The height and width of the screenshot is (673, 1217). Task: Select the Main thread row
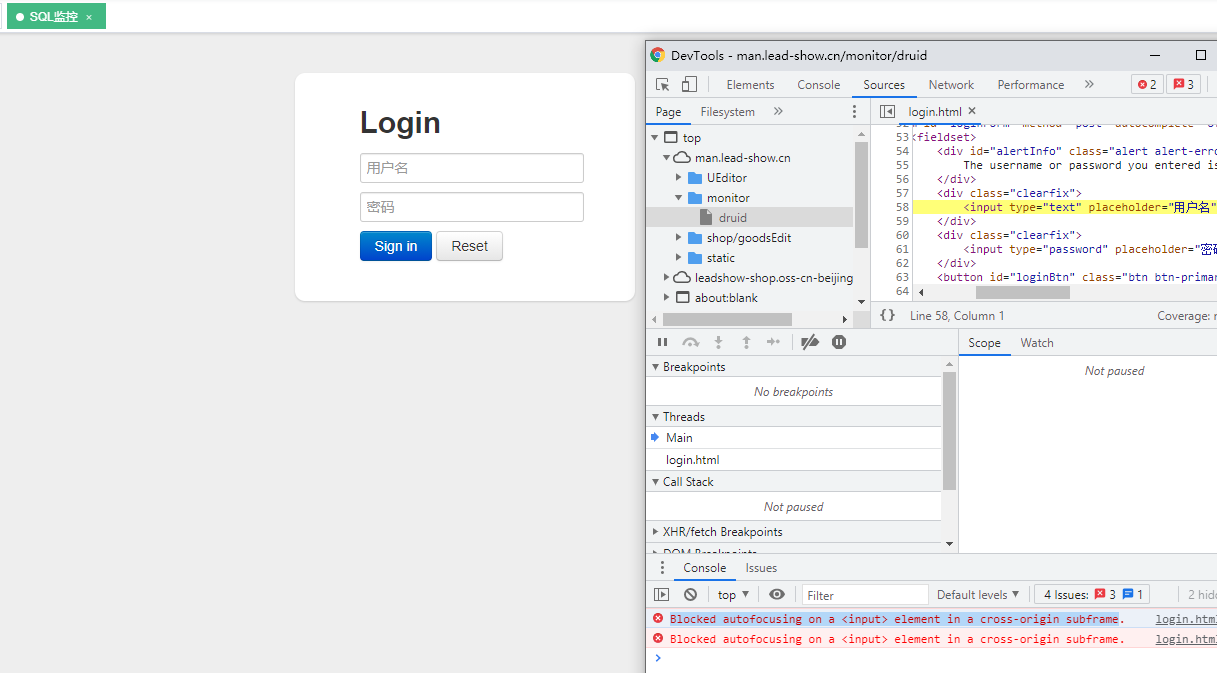pos(794,438)
